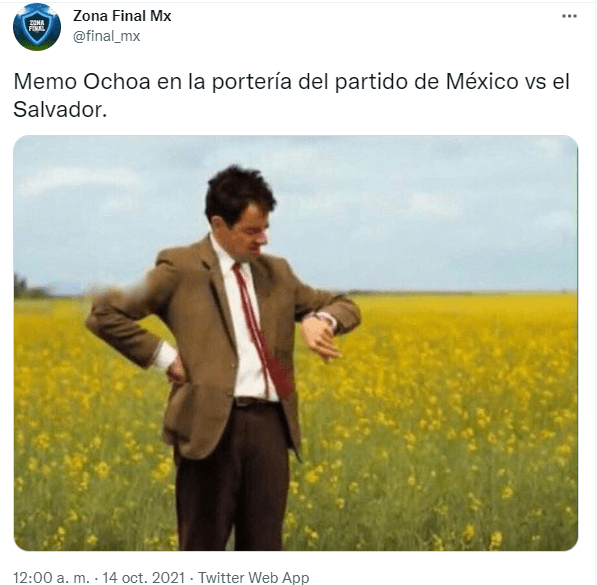
Task: Click the word Salvador in the tweet
Action: [x=58, y=110]
